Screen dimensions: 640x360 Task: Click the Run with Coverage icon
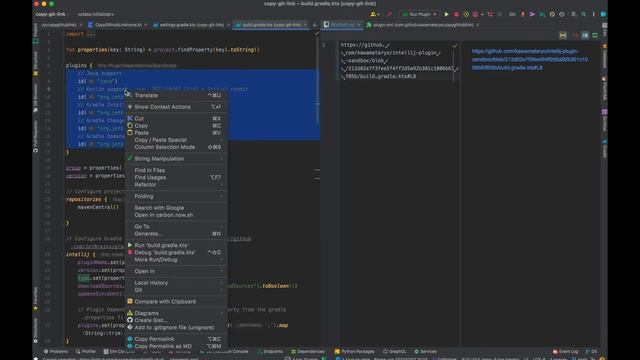point(466,14)
